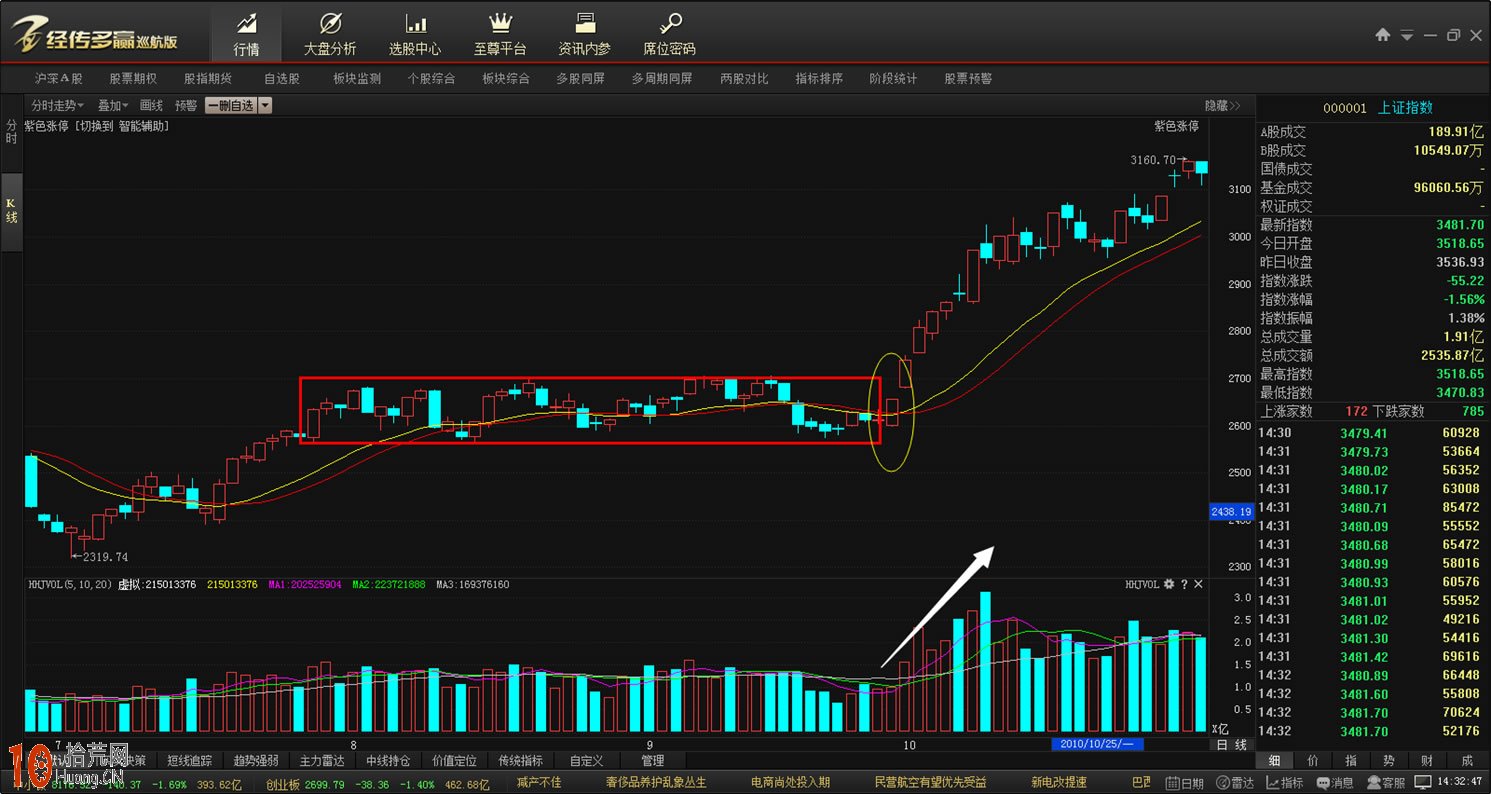
Task: Select the 传统指标 indicator tab
Action: click(521, 761)
